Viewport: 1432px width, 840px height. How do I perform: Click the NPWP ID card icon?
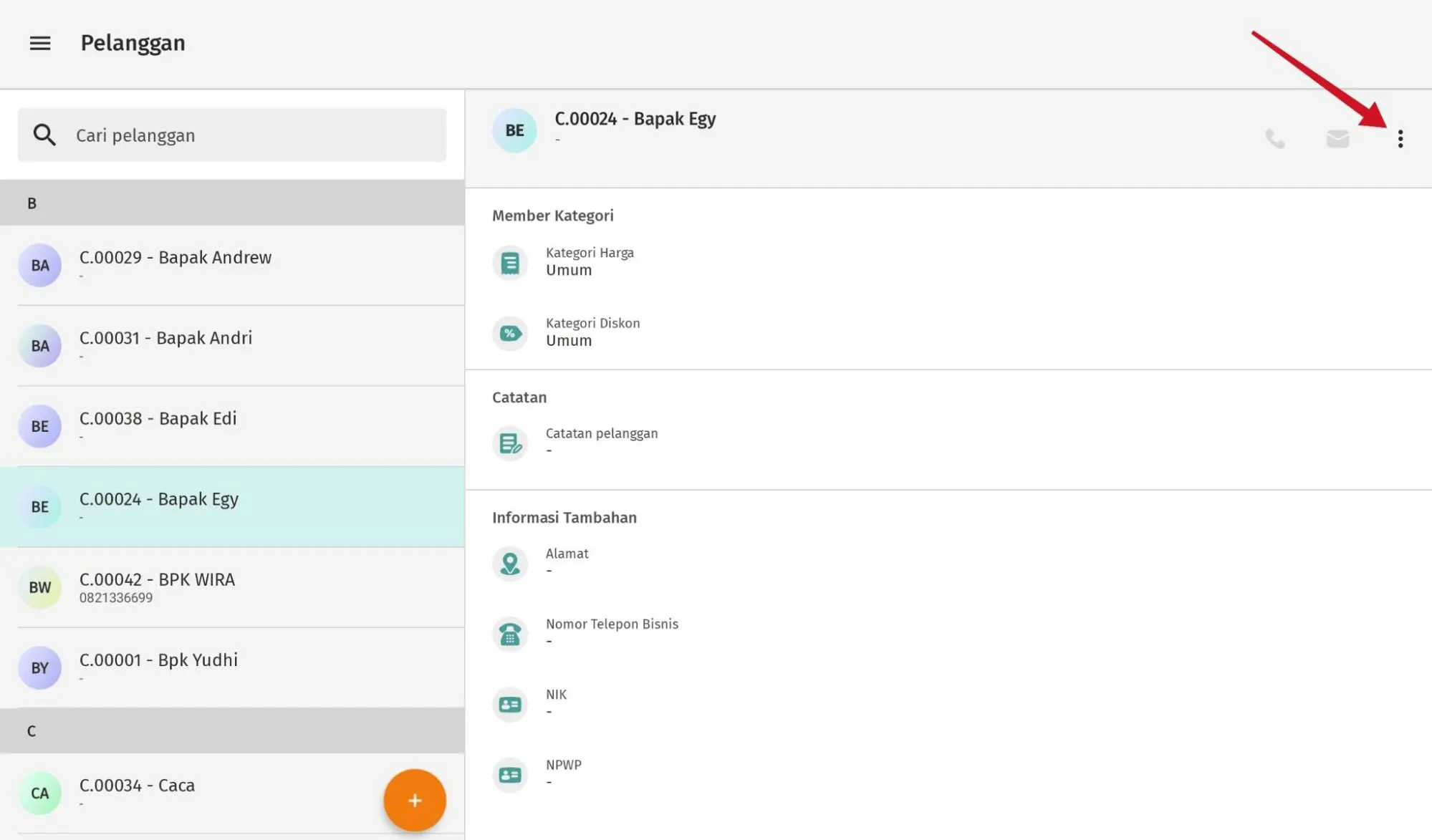click(x=510, y=775)
